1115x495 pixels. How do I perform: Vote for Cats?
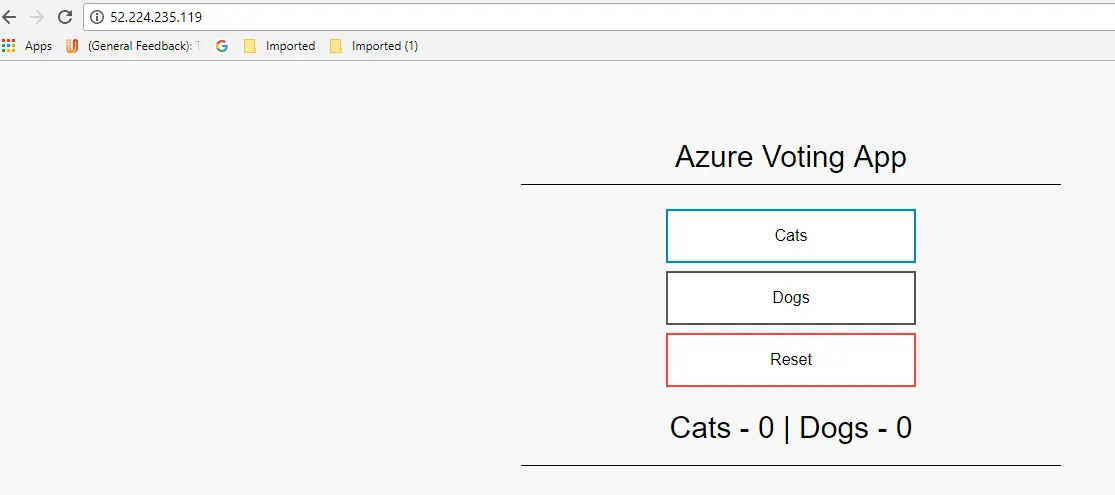point(790,236)
